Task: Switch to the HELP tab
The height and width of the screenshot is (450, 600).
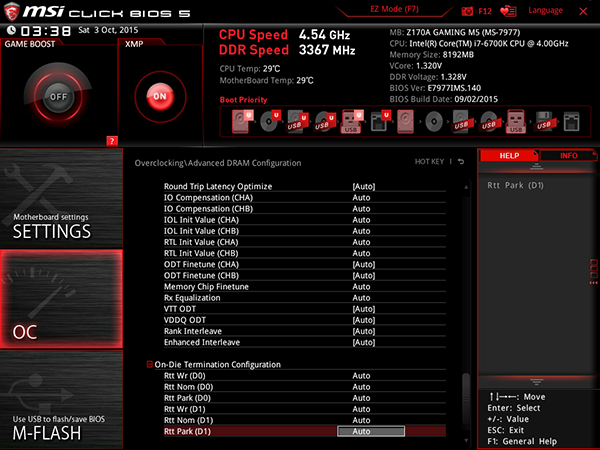Action: pyautogui.click(x=509, y=156)
